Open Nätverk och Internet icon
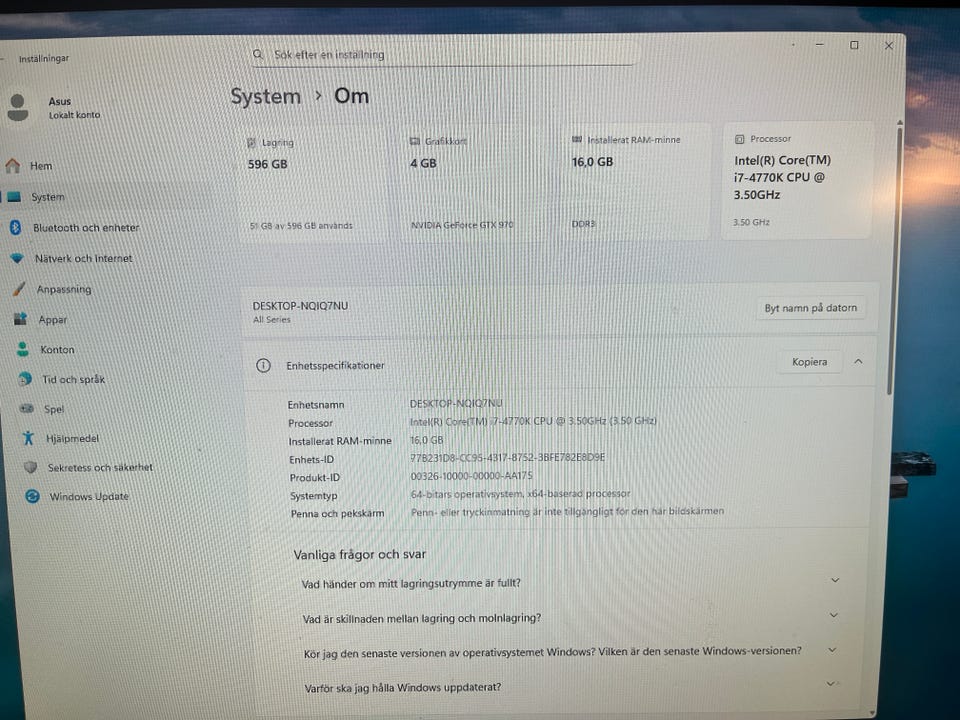 tap(17, 258)
